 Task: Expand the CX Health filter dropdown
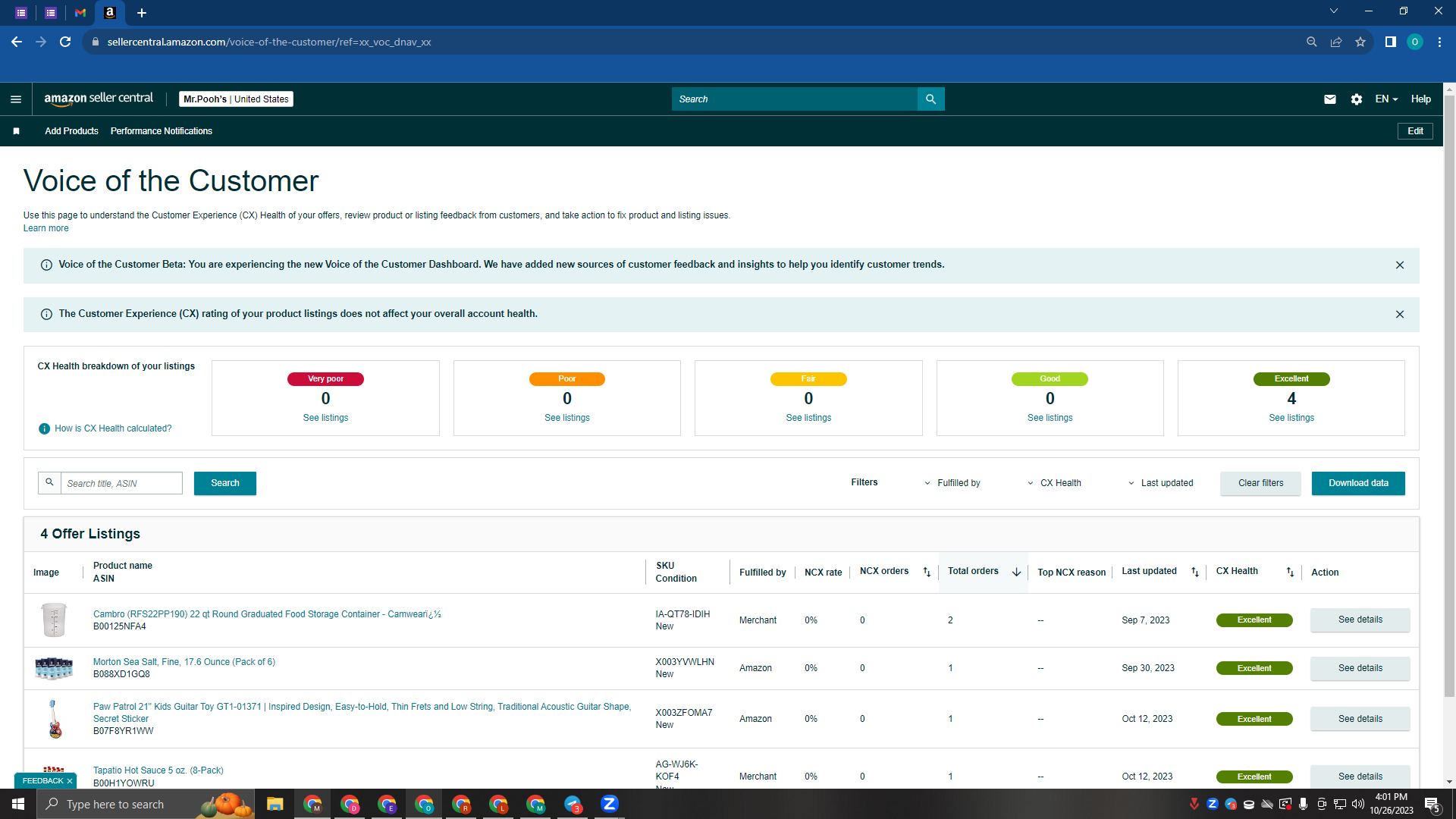click(1055, 483)
